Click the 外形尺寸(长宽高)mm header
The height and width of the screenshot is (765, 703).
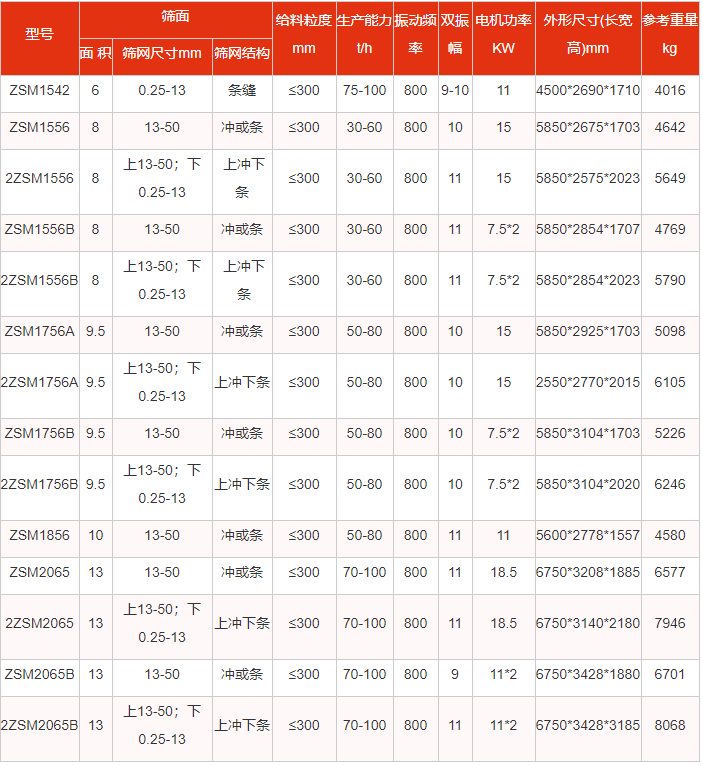point(587,38)
